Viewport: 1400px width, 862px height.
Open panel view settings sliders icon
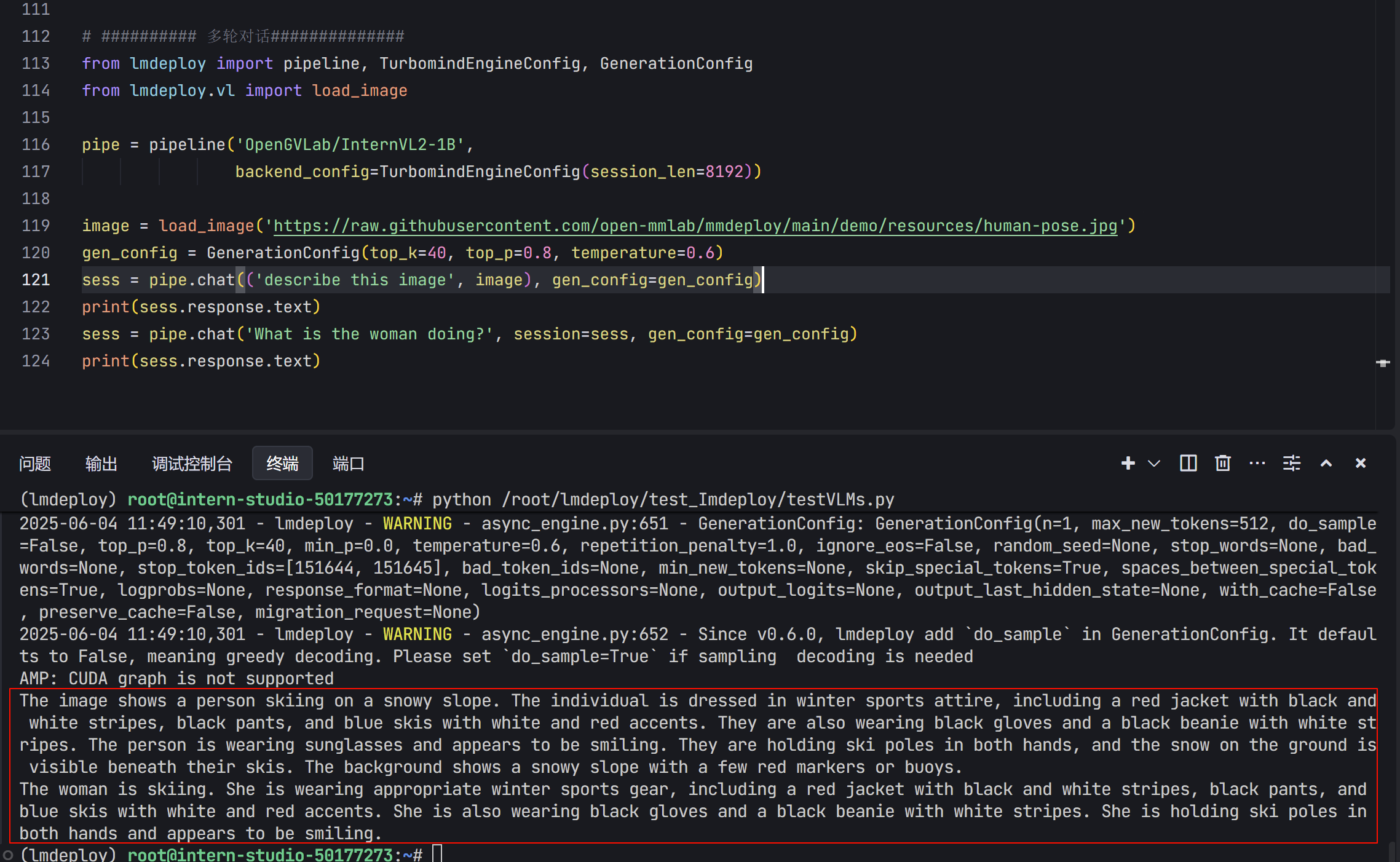[1291, 463]
